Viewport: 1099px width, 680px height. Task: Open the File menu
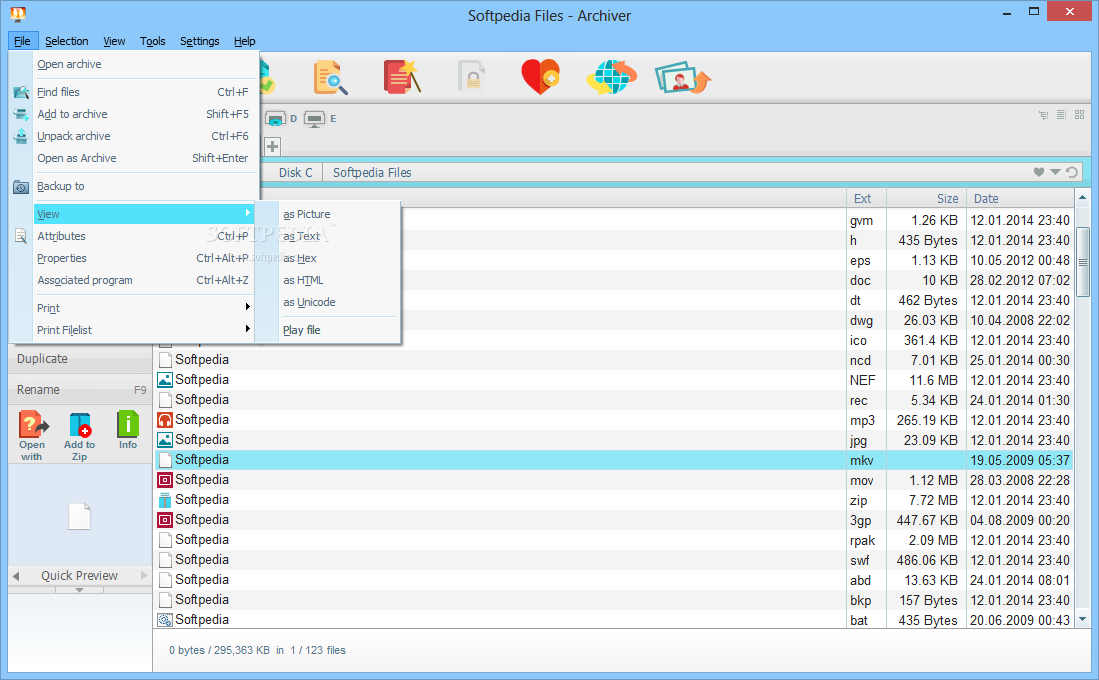(x=22, y=41)
